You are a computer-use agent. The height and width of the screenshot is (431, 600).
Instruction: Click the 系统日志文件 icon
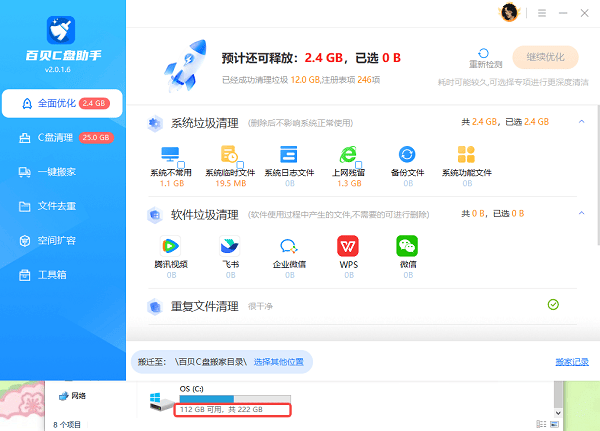point(288,154)
